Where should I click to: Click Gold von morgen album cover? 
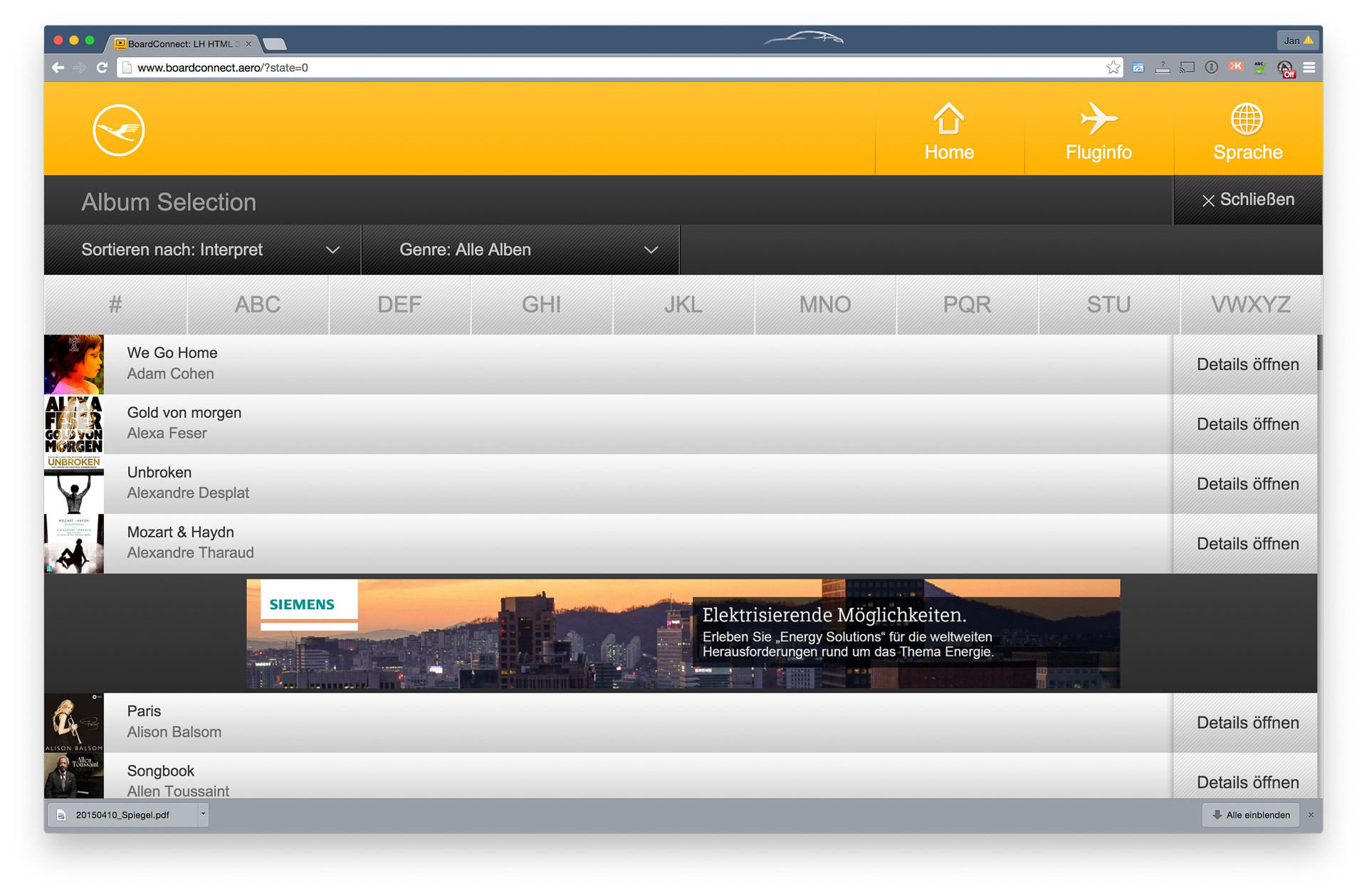(74, 424)
